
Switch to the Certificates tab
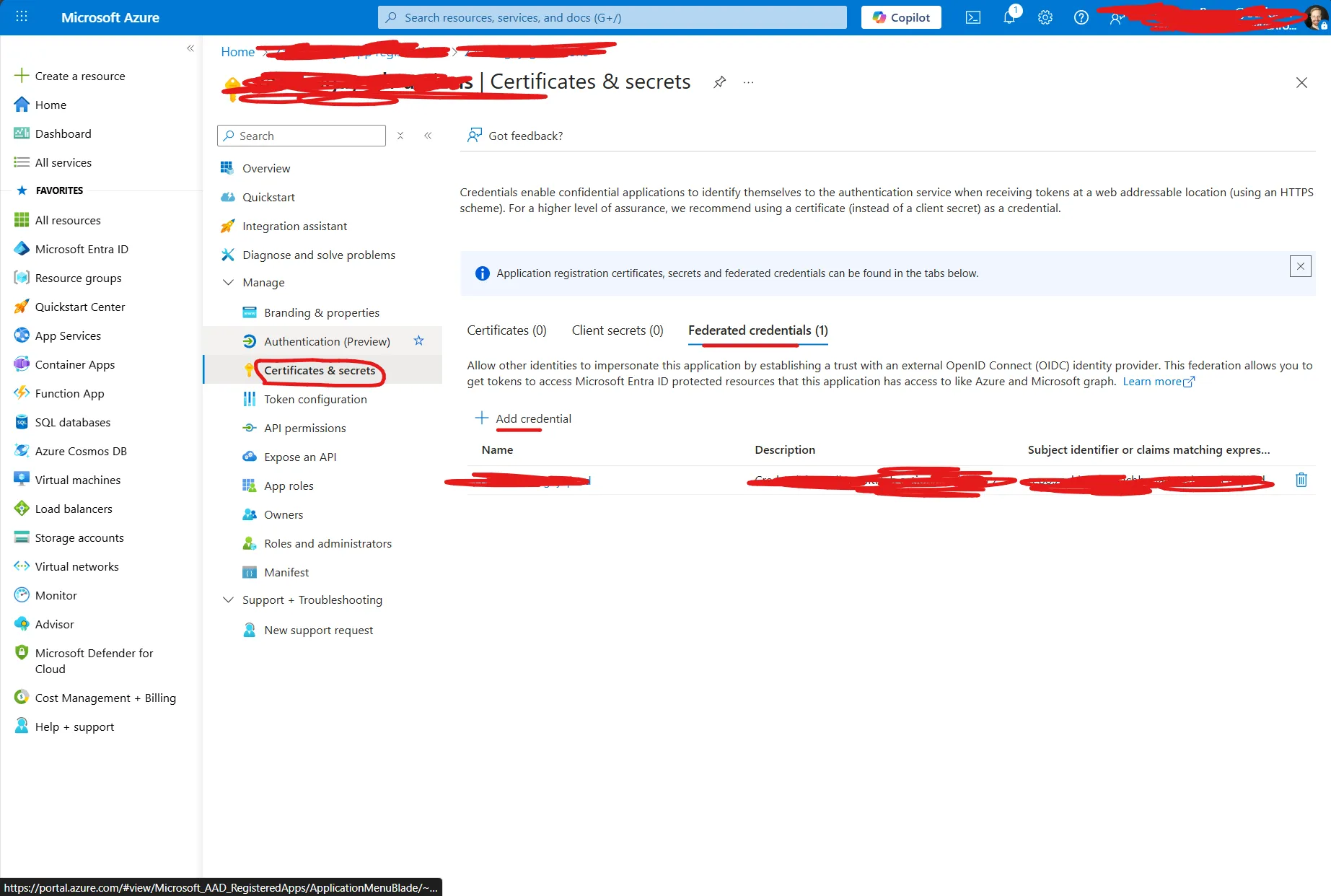click(506, 330)
